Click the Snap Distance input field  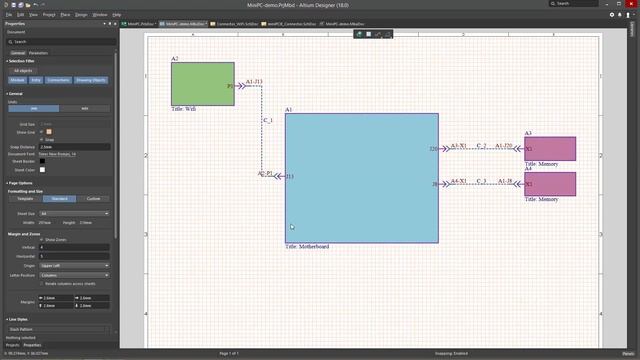click(74, 147)
